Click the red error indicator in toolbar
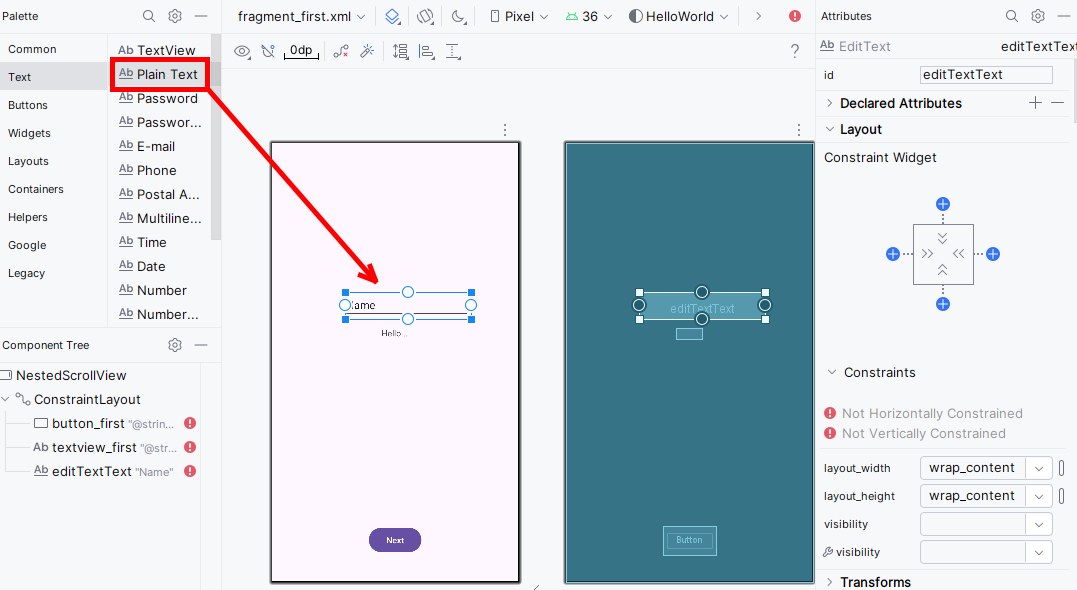 pos(795,17)
